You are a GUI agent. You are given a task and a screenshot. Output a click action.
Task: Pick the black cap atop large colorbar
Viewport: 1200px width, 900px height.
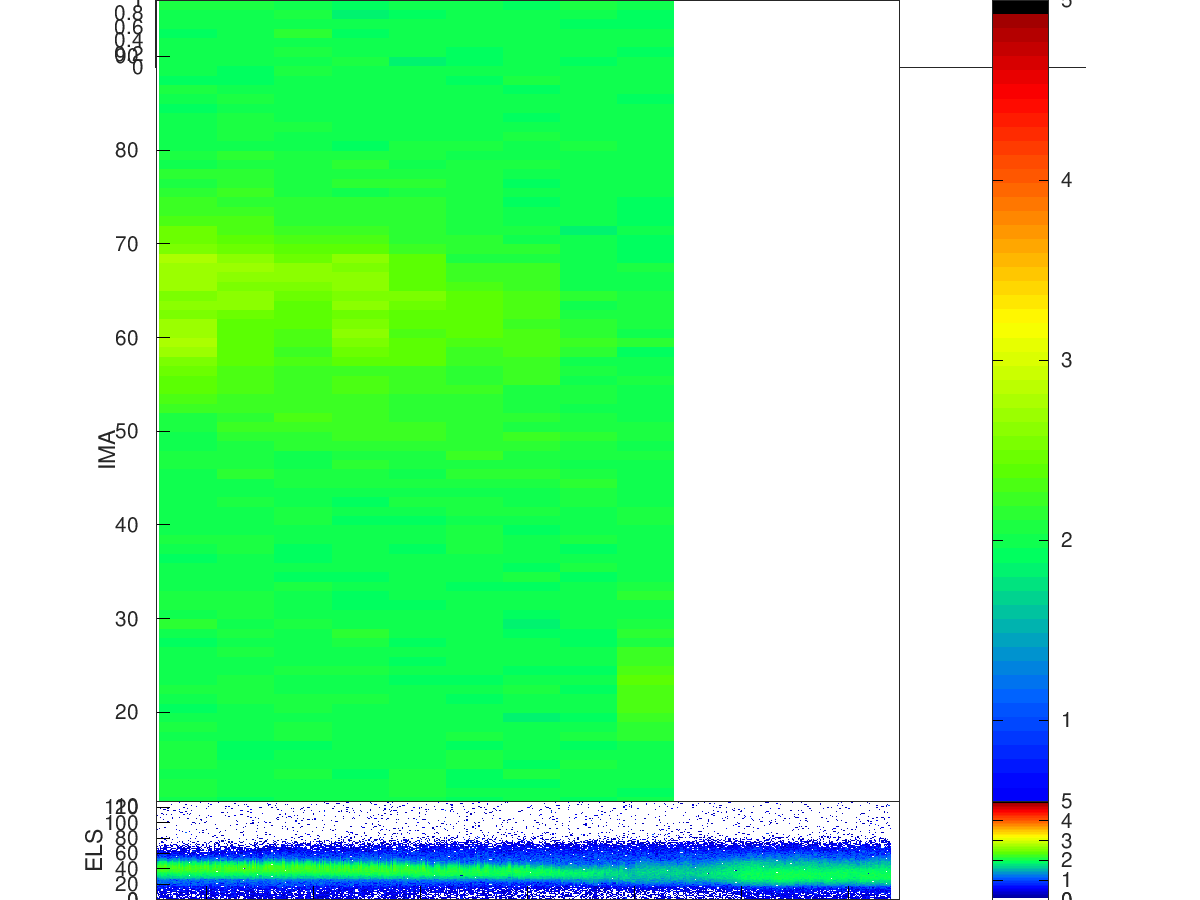1020,7
